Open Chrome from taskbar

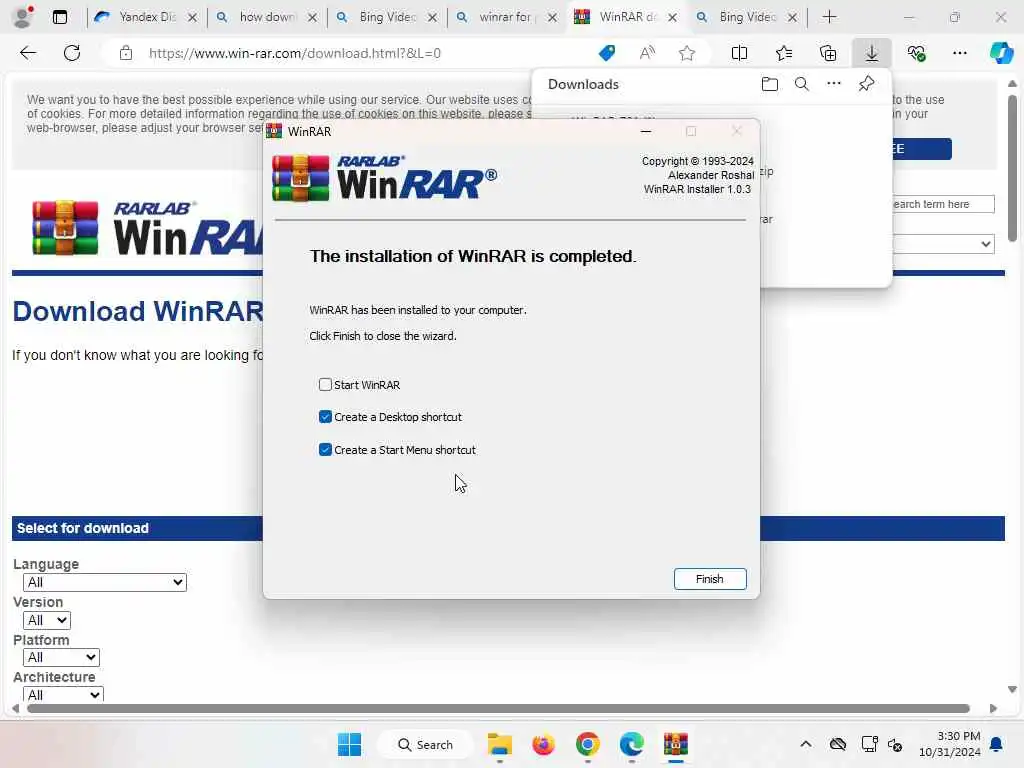tap(588, 744)
